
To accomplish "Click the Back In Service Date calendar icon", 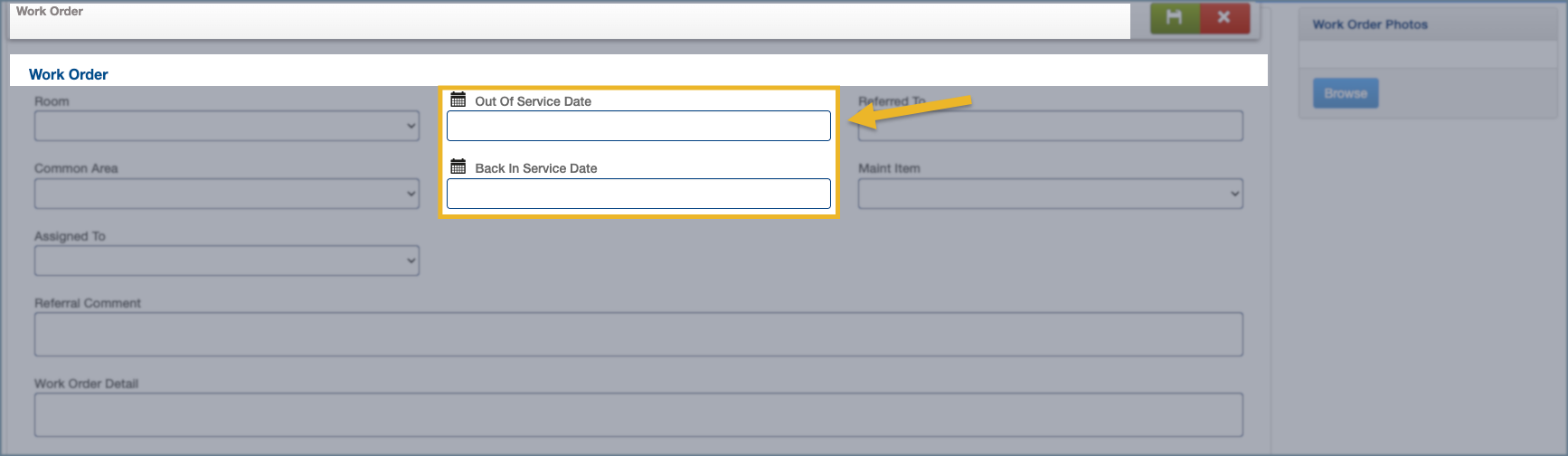I will [x=458, y=166].
